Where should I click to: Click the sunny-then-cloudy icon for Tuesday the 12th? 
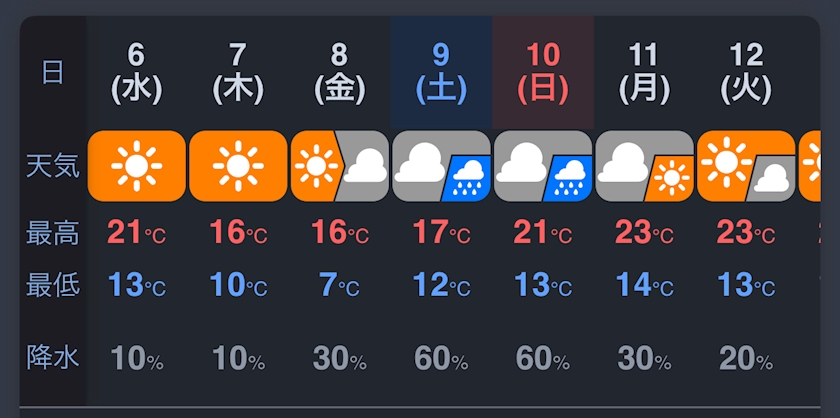coord(746,165)
